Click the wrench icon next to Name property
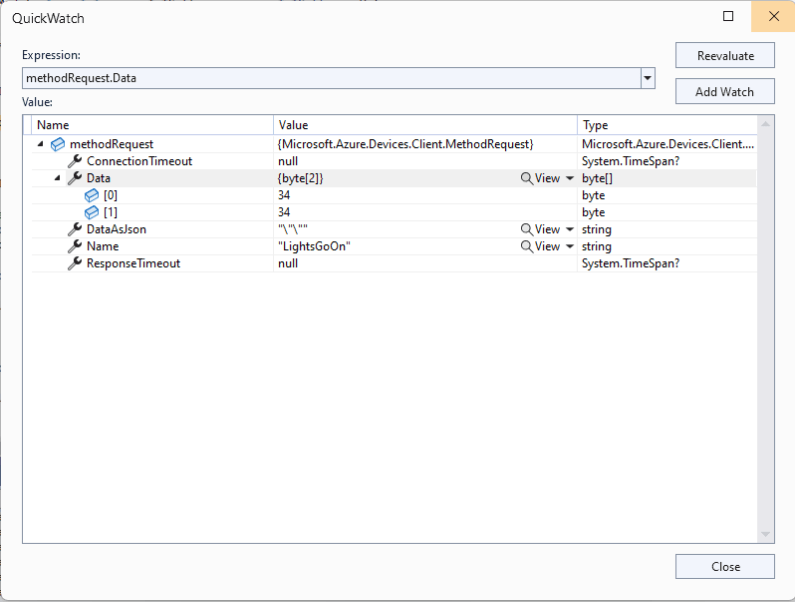Screen dimensions: 795x602 coord(75,246)
